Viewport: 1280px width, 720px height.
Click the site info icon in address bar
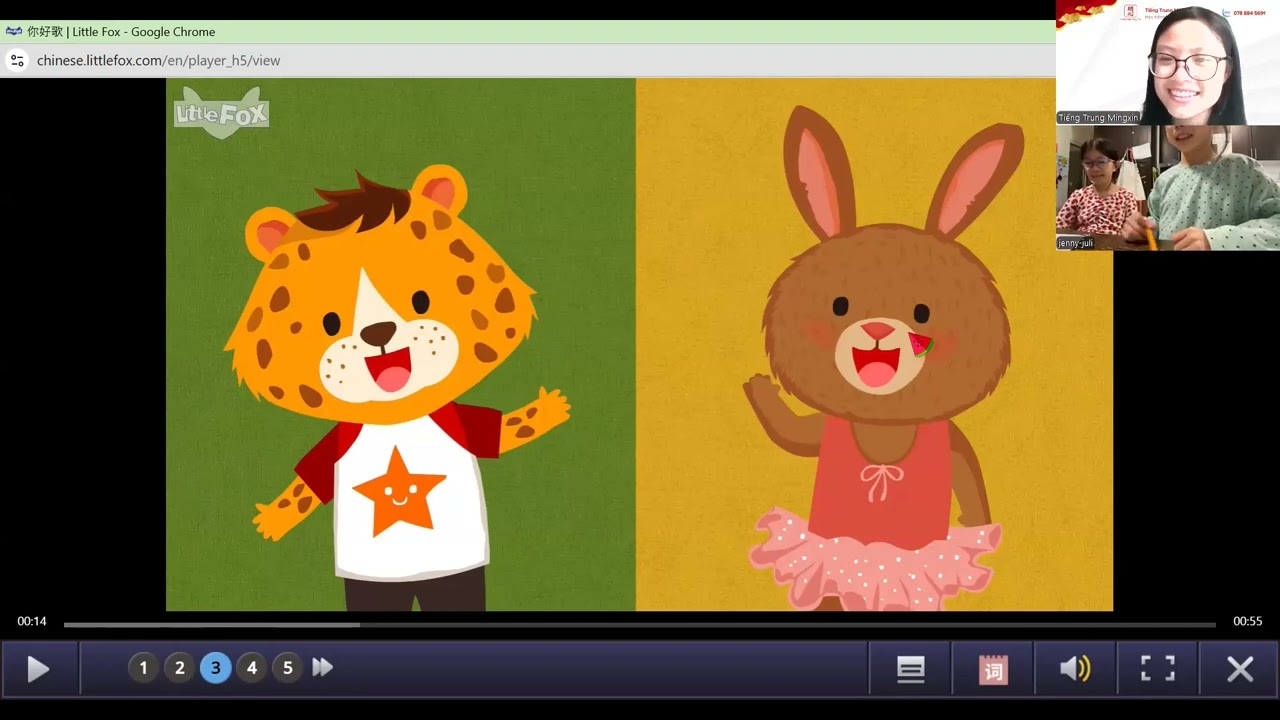[x=17, y=60]
